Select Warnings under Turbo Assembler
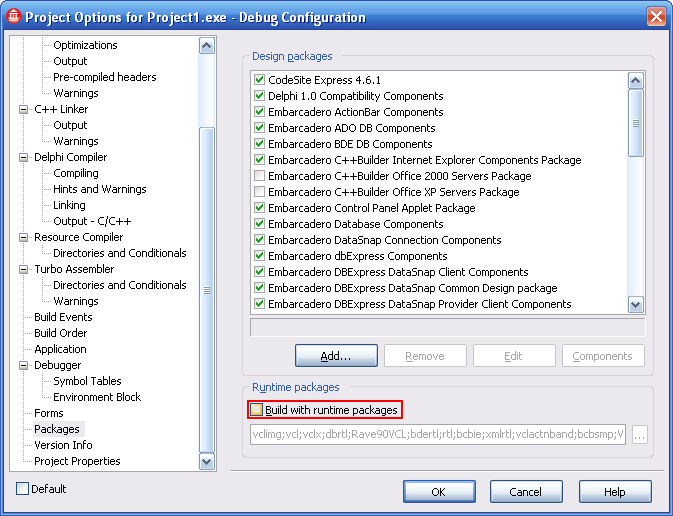The height and width of the screenshot is (516, 673). [x=76, y=301]
